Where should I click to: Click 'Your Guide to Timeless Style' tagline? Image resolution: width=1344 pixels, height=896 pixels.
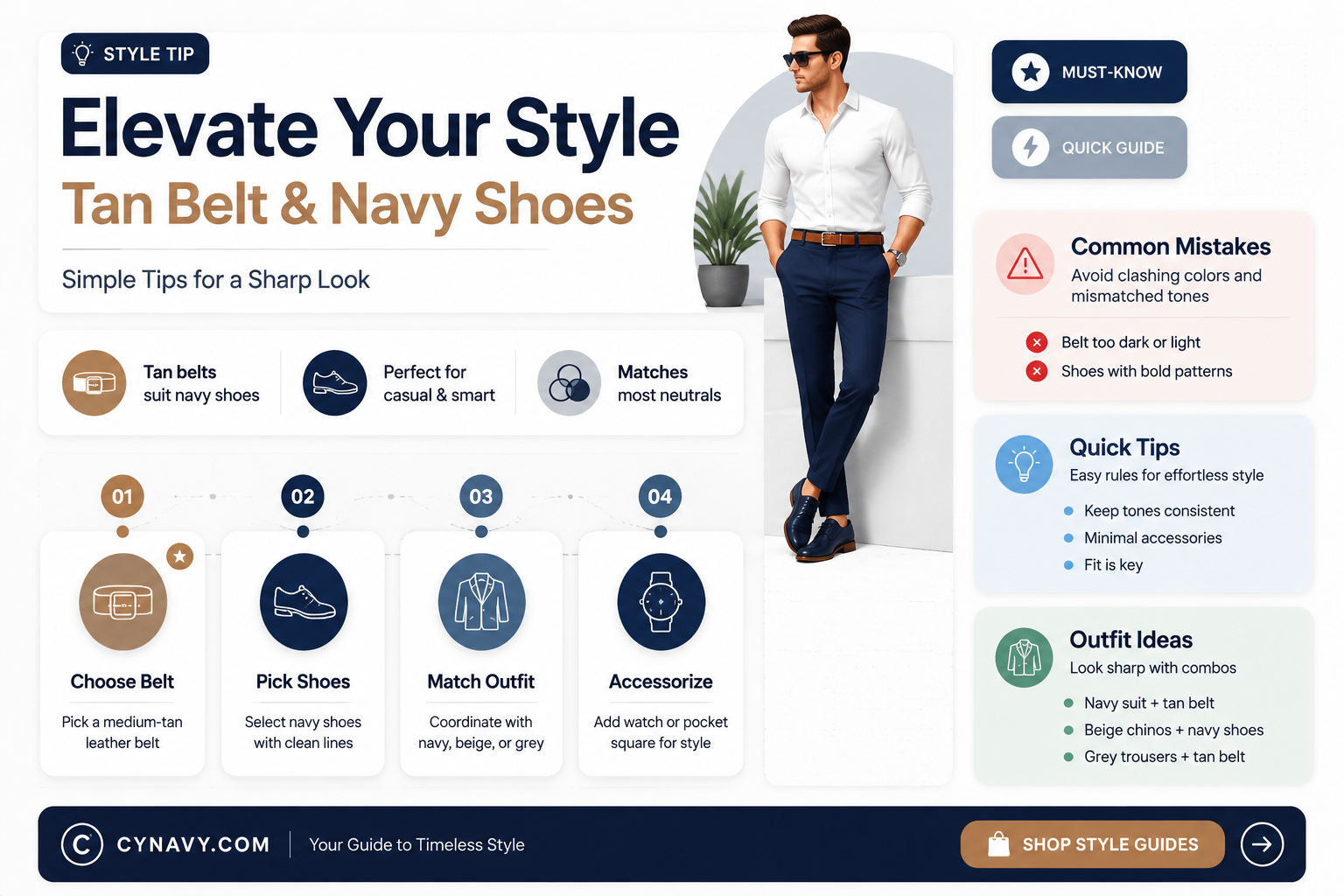click(x=416, y=844)
